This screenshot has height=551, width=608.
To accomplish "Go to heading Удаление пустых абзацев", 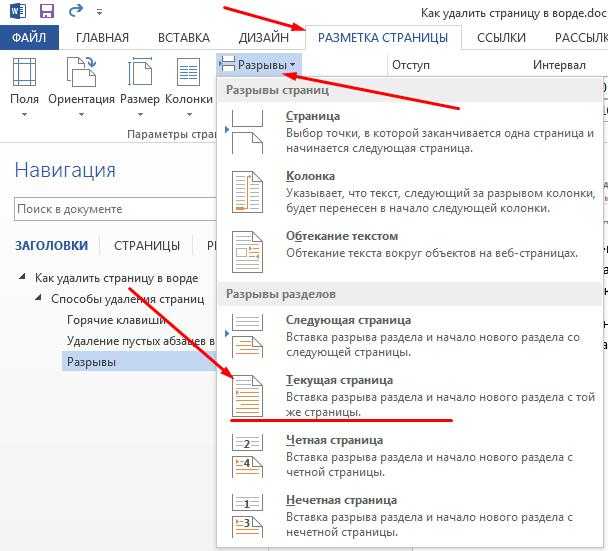I will pyautogui.click(x=141, y=341).
